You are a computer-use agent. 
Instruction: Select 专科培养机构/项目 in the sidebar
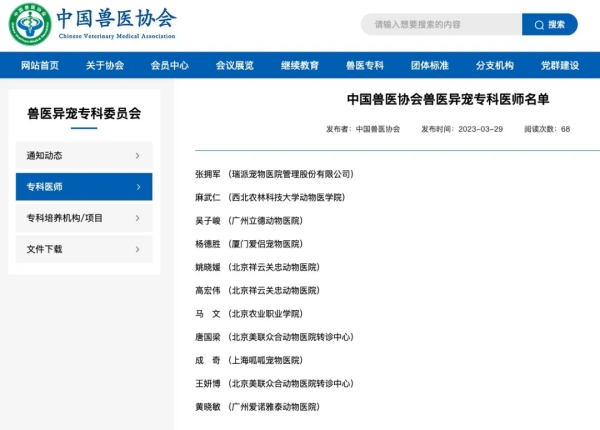(84, 218)
